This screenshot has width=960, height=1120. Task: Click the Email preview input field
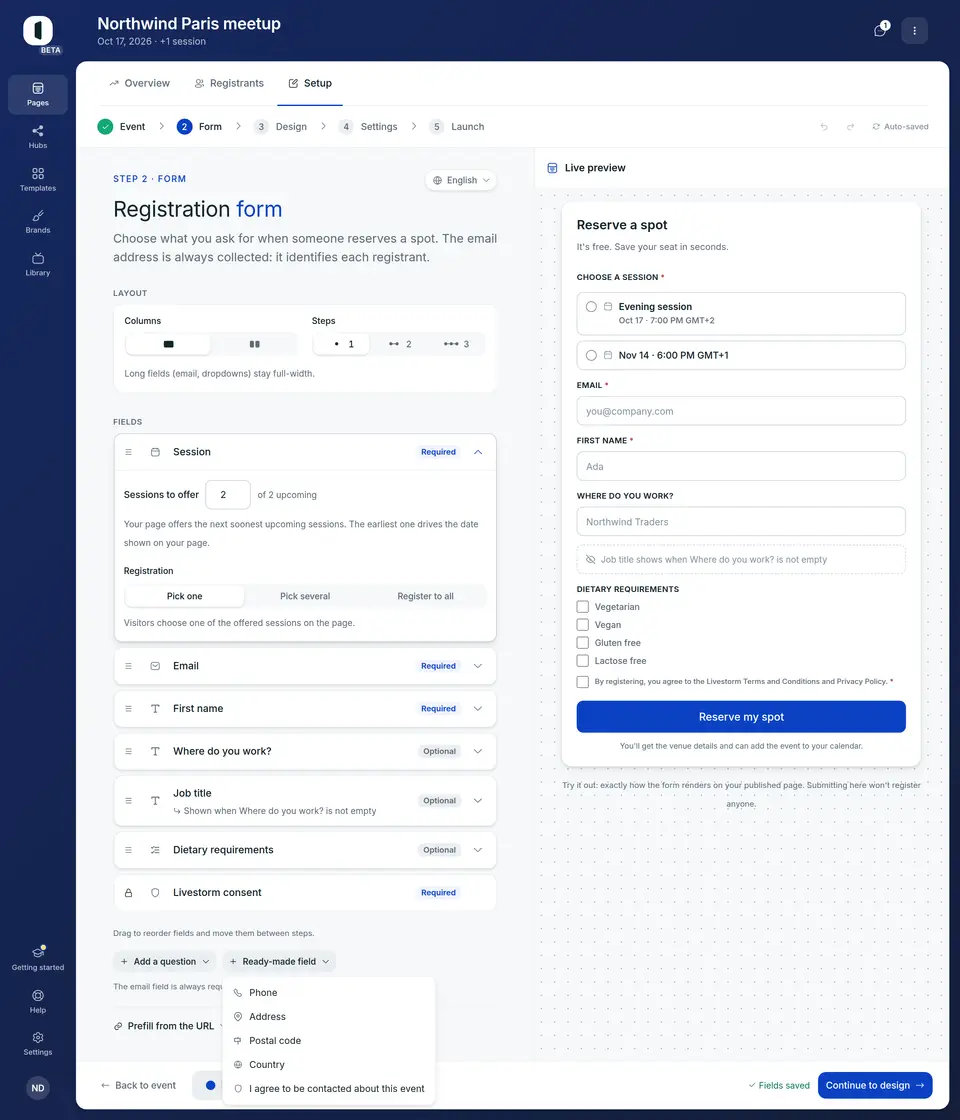[741, 411]
